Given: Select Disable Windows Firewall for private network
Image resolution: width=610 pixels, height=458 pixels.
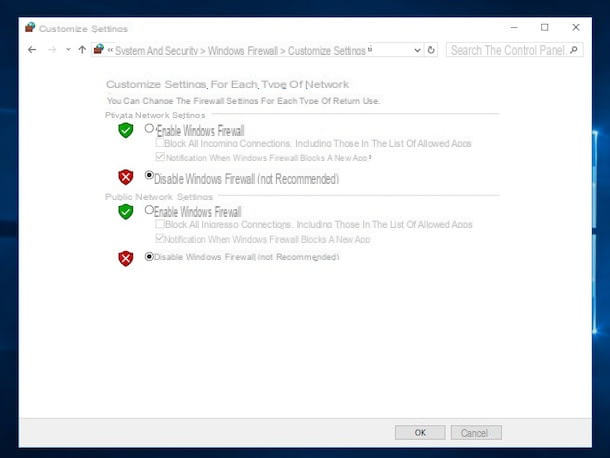Looking at the screenshot, I should (149, 175).
